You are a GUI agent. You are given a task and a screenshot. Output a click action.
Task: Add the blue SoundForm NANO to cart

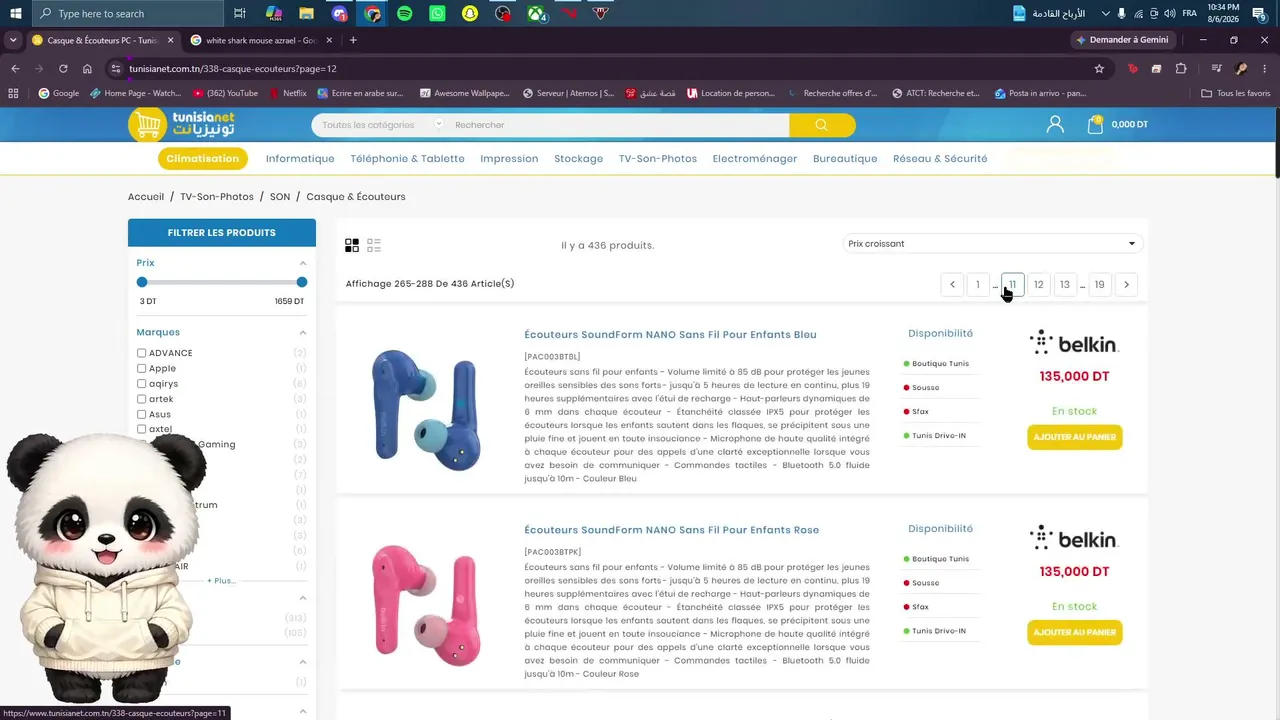1075,437
